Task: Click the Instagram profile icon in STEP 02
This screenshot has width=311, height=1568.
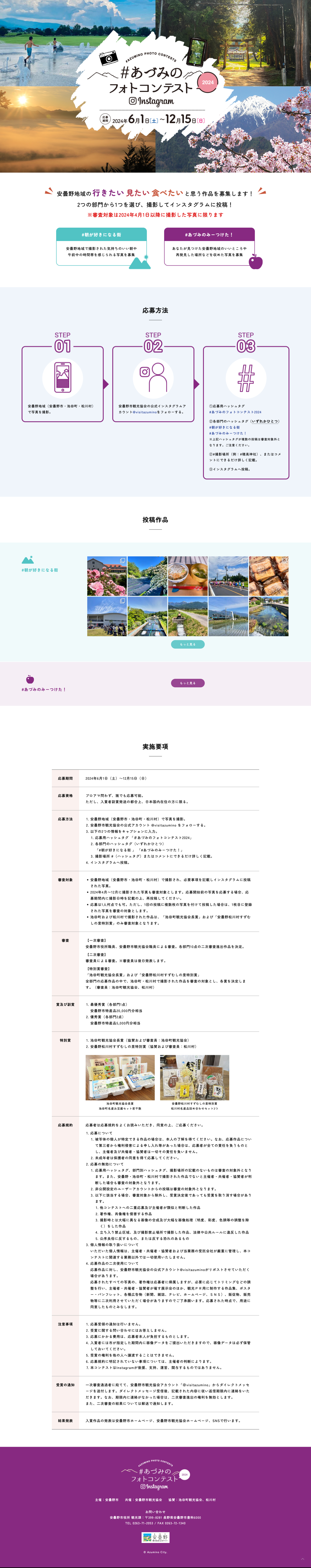Action: pos(153,377)
